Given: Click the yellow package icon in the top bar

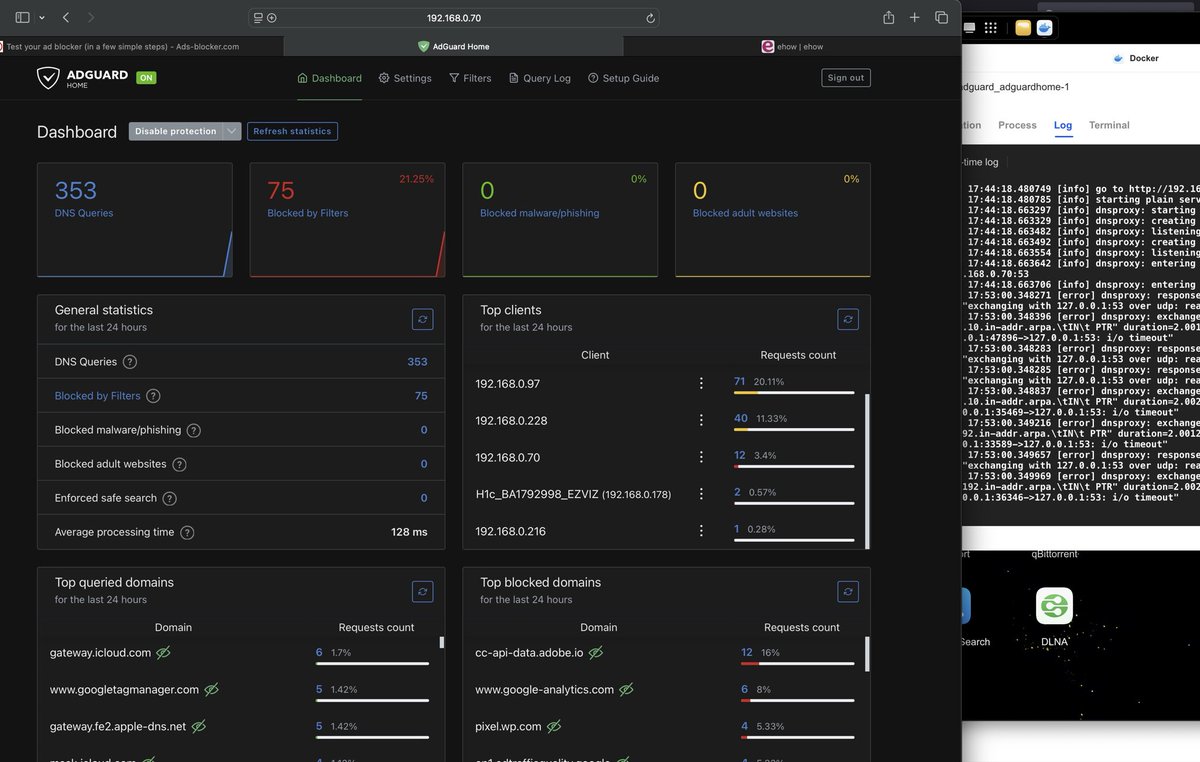Looking at the screenshot, I should (x=1023, y=28).
